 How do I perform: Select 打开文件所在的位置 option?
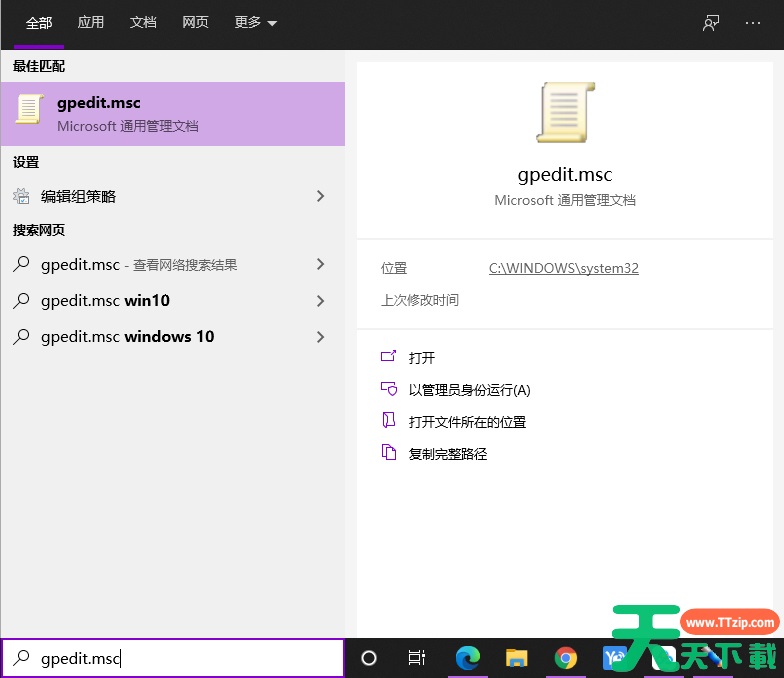click(467, 422)
